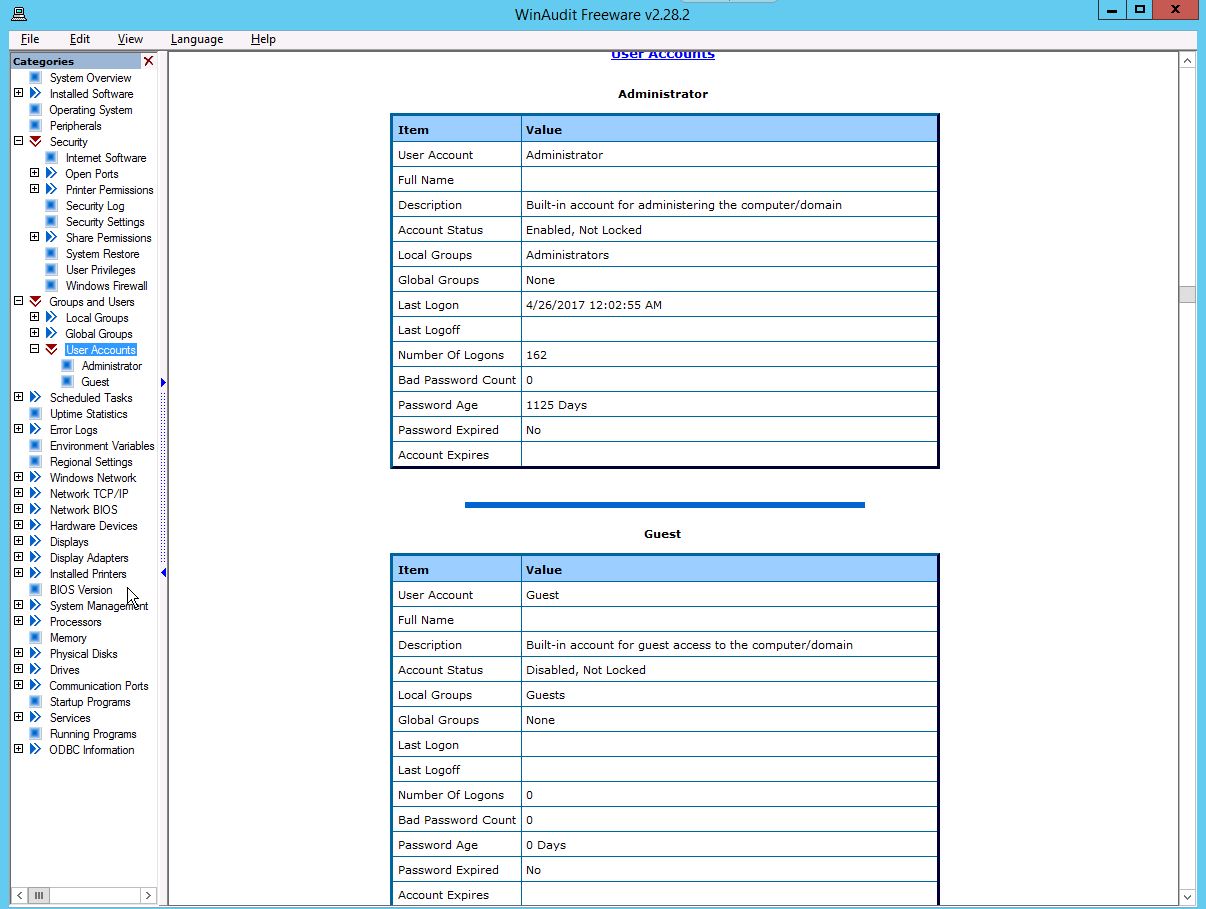Expand the Windows Network node
Screen dimensions: 1206x909
[x=18, y=478]
